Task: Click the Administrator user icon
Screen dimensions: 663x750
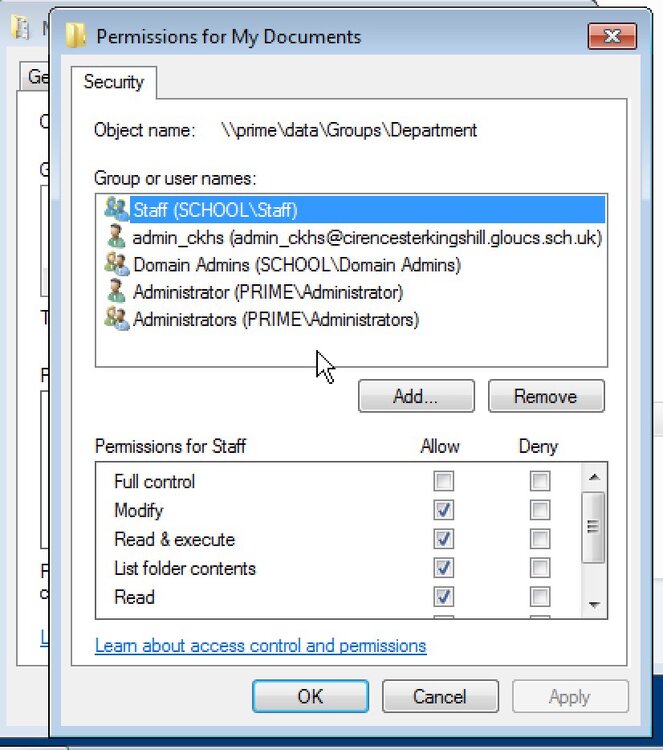Action: (115, 291)
